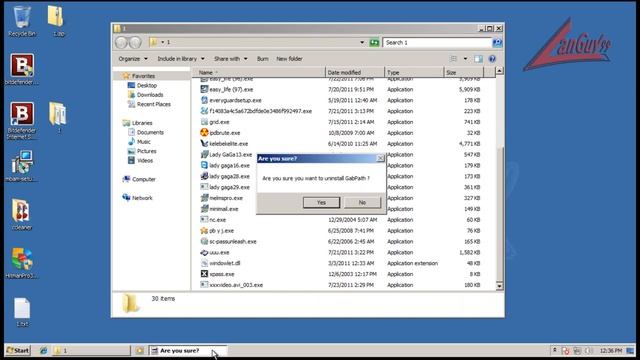Select the 1.txt desktop file icon
Screen dimensions: 640x360
tap(22, 312)
